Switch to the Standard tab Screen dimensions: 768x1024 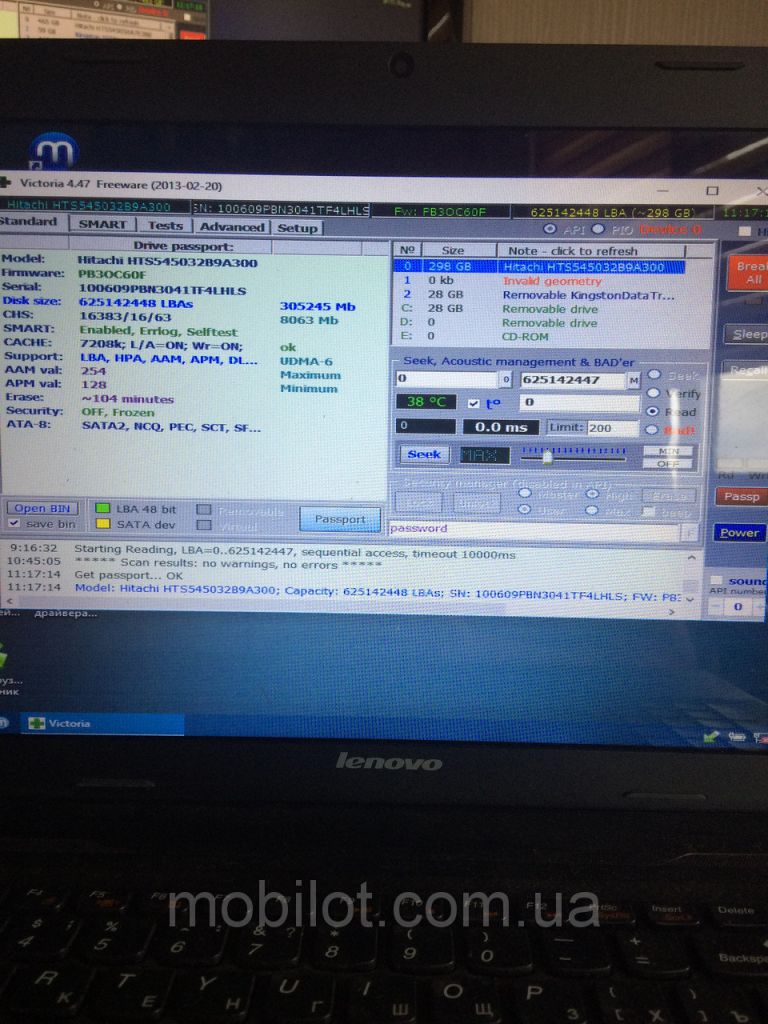coord(31,221)
